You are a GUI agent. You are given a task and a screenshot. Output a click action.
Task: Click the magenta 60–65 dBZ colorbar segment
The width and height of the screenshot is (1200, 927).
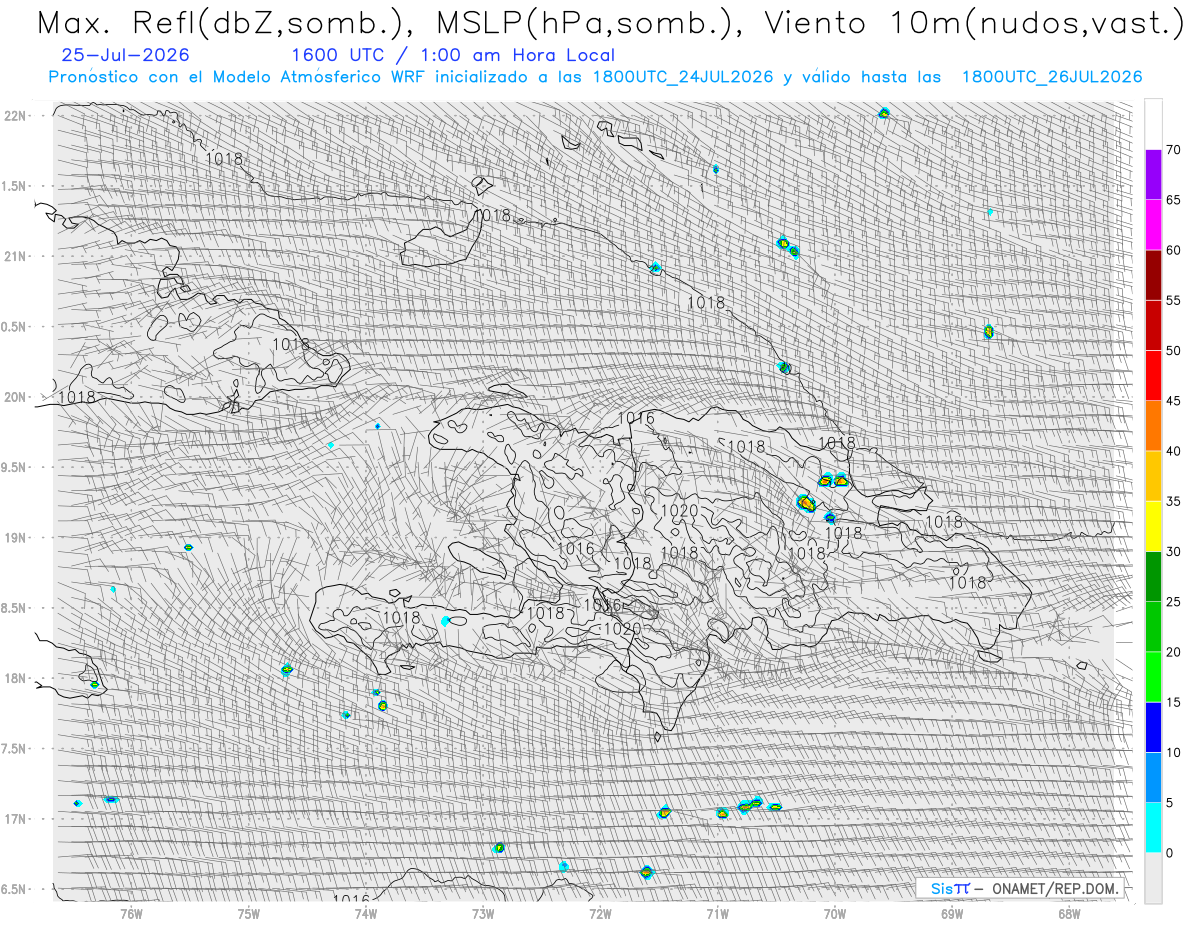(x=1153, y=225)
